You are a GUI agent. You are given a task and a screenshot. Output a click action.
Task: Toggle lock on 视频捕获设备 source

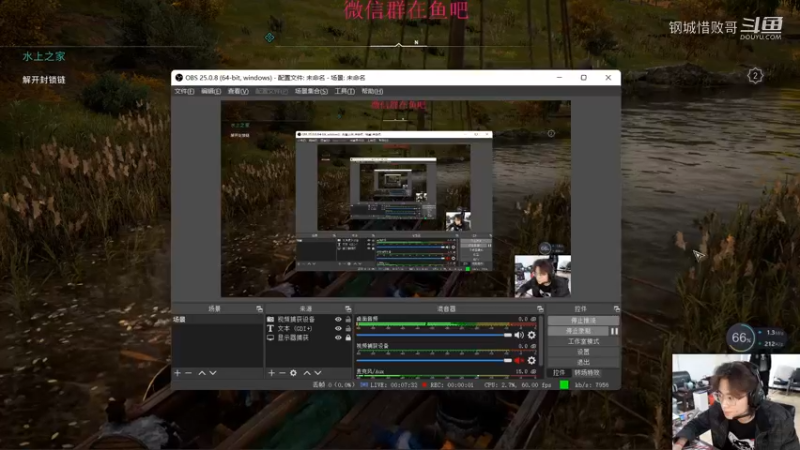(348, 319)
